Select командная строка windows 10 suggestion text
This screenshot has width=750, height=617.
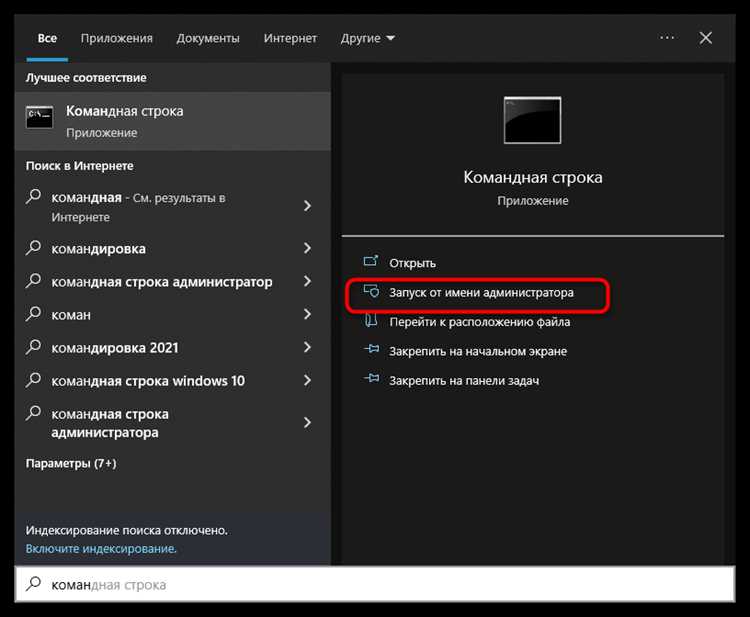148,381
